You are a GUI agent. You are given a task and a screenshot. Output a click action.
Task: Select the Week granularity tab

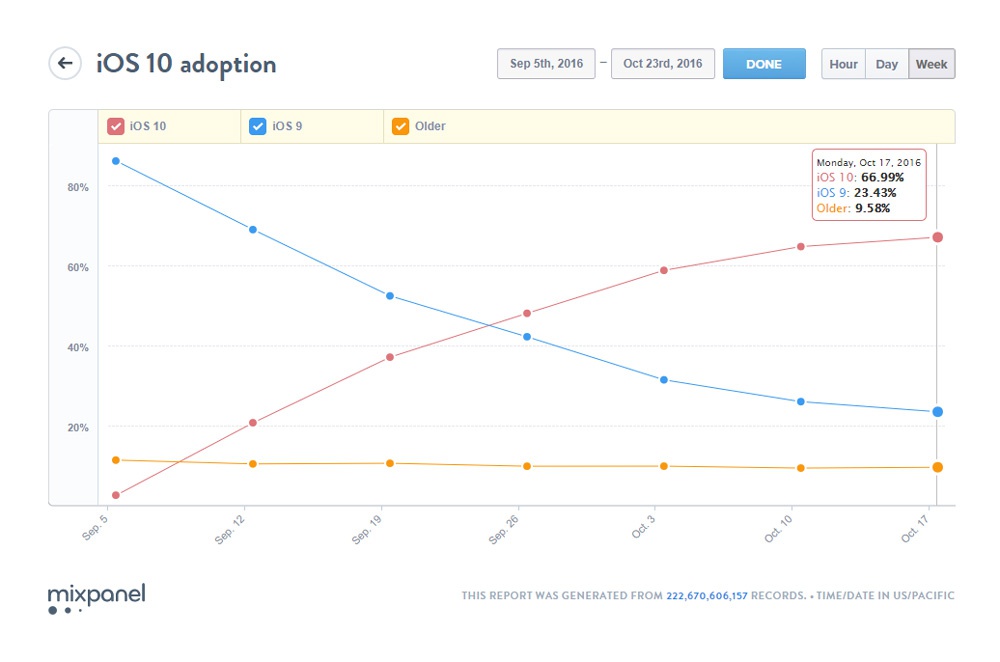pyautogui.click(x=932, y=64)
